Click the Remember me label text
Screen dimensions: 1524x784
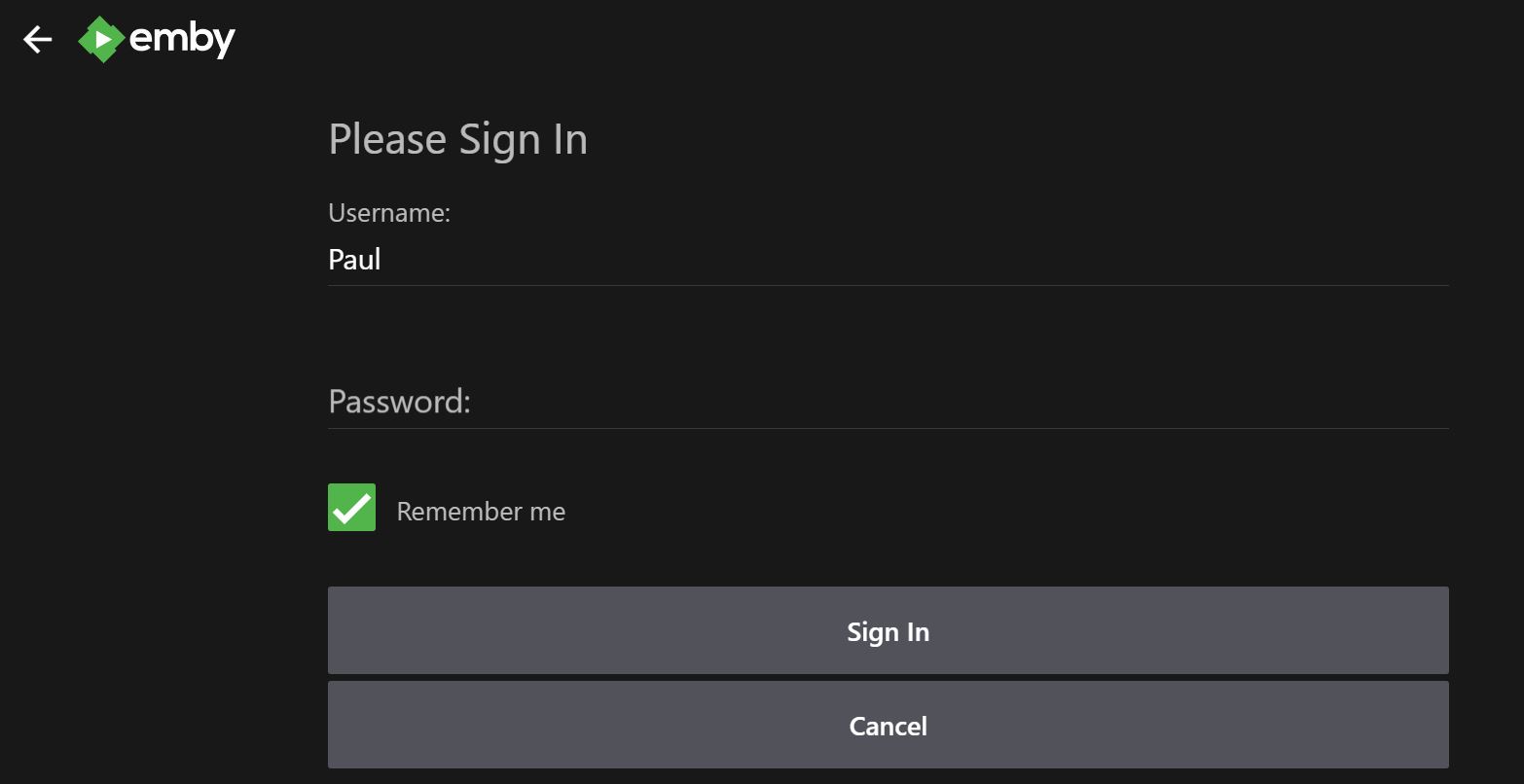[x=480, y=511]
